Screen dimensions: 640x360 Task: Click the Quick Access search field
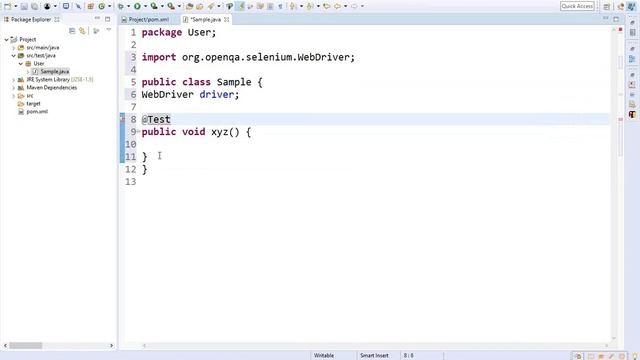[577, 6]
